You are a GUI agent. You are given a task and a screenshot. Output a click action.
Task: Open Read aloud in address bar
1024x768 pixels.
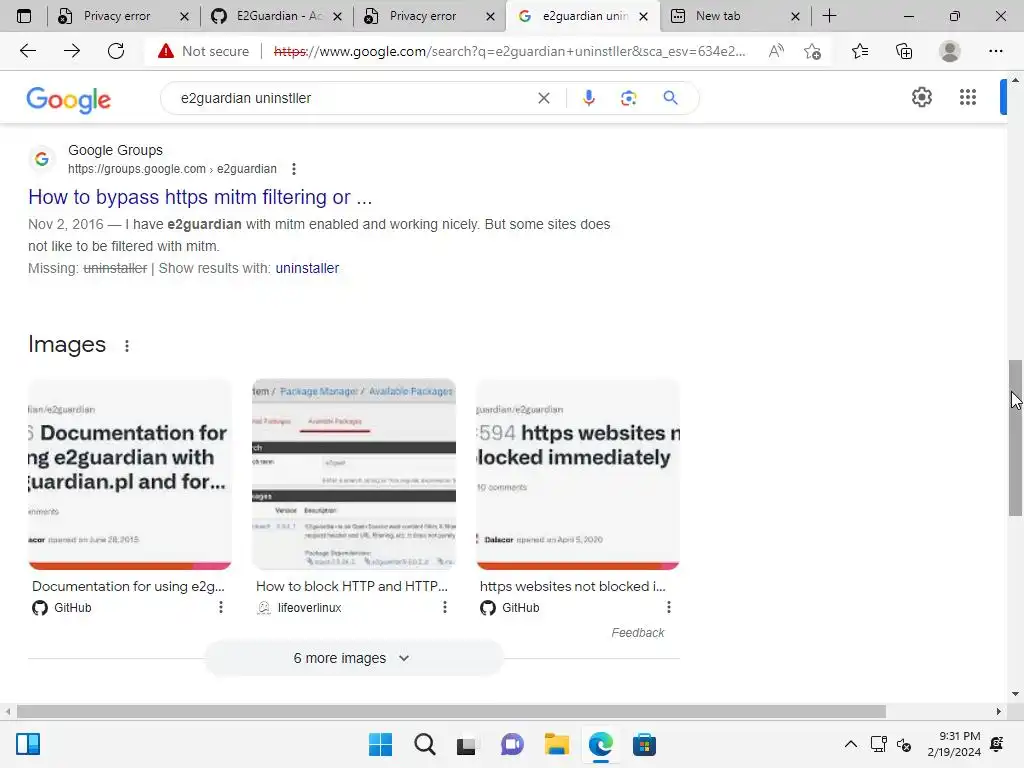point(776,51)
